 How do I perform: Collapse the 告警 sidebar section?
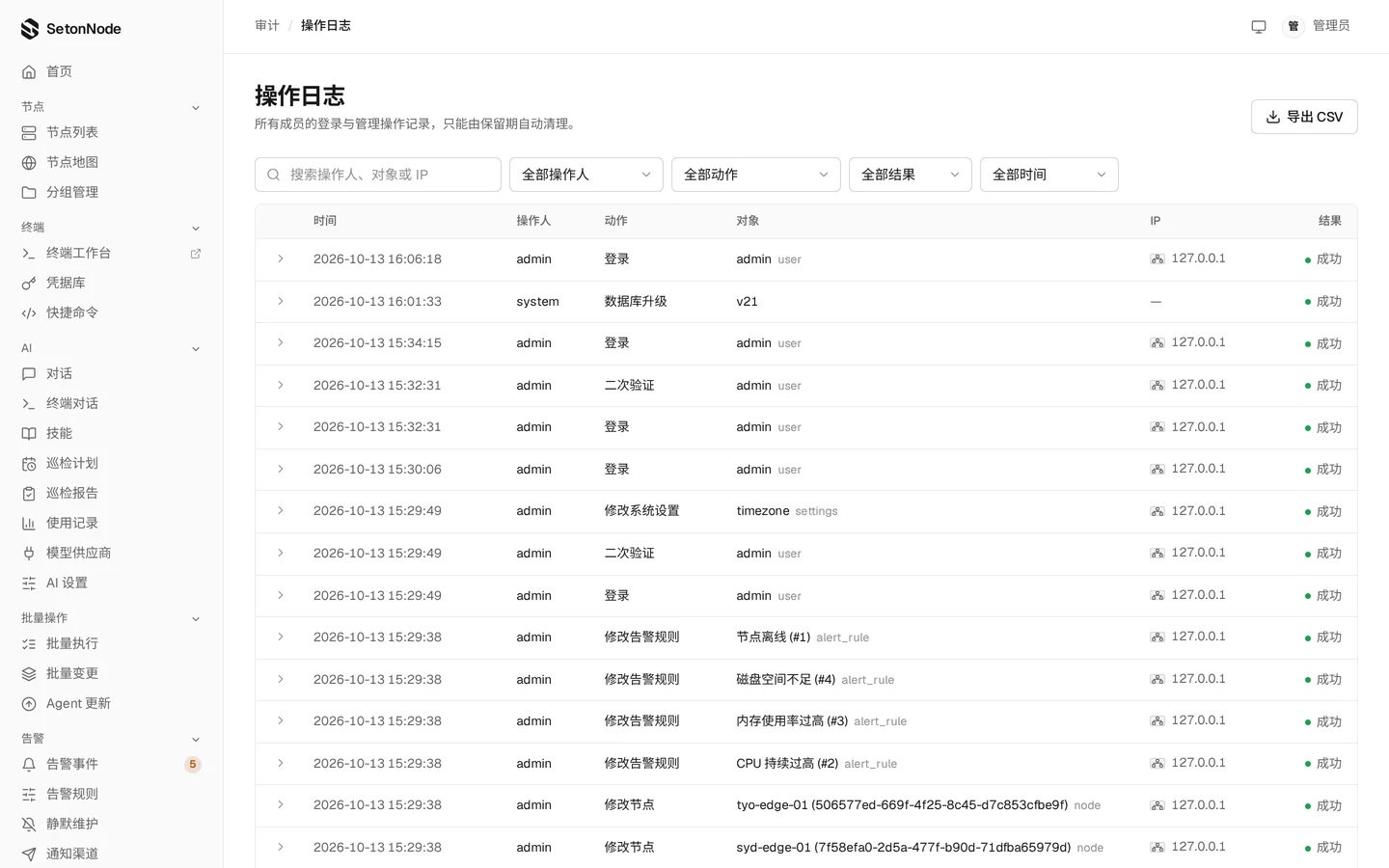(196, 739)
